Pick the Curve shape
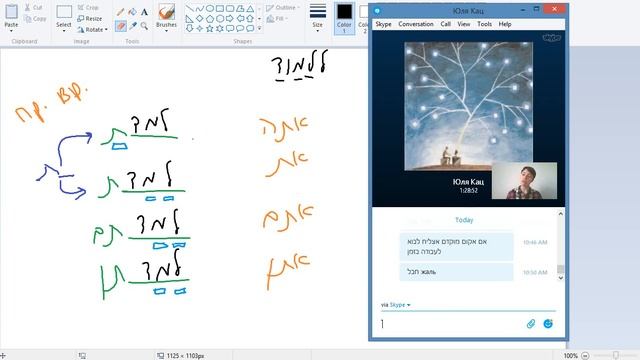640x360 pixels. tap(200, 8)
